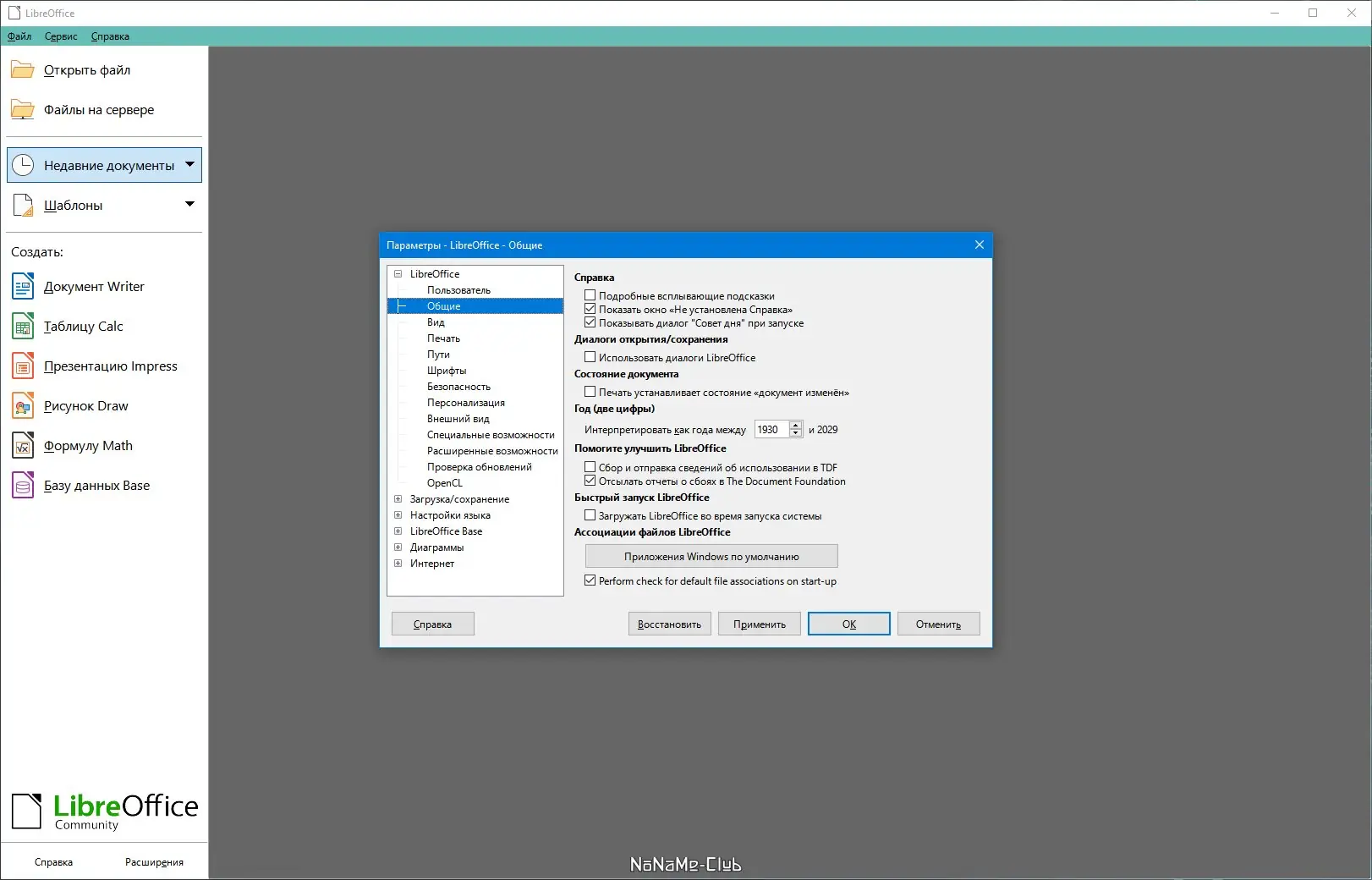The image size is (1372, 880).
Task: Select Шрифты in options tree
Action: pyautogui.click(x=447, y=370)
